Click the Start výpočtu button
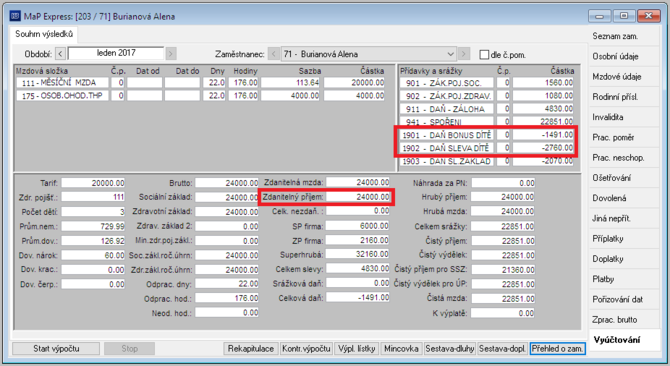Image resolution: width=670 pixels, height=366 pixels. [56, 348]
